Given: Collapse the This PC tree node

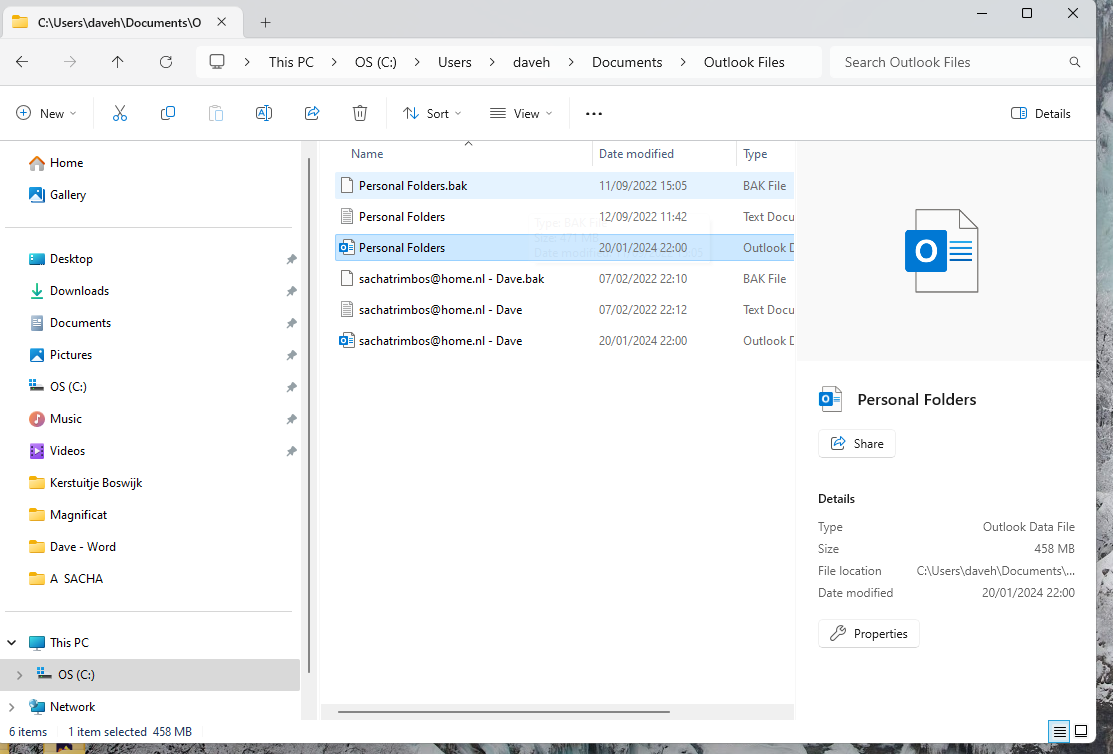Looking at the screenshot, I should (x=12, y=643).
